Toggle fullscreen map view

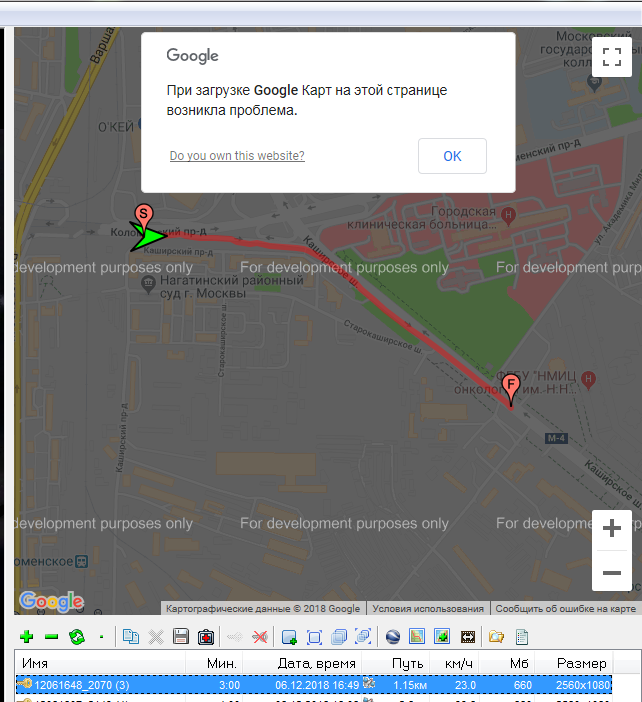coord(612,54)
